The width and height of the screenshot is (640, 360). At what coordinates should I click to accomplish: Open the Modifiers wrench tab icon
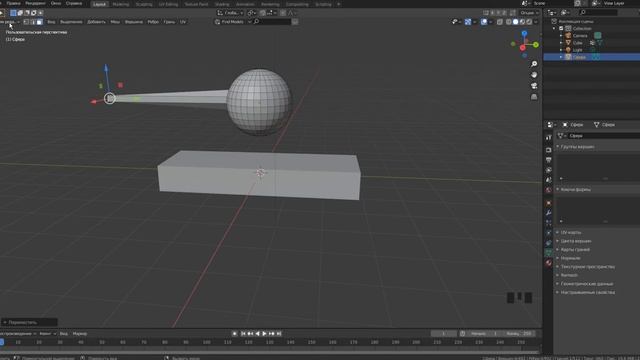tap(549, 213)
